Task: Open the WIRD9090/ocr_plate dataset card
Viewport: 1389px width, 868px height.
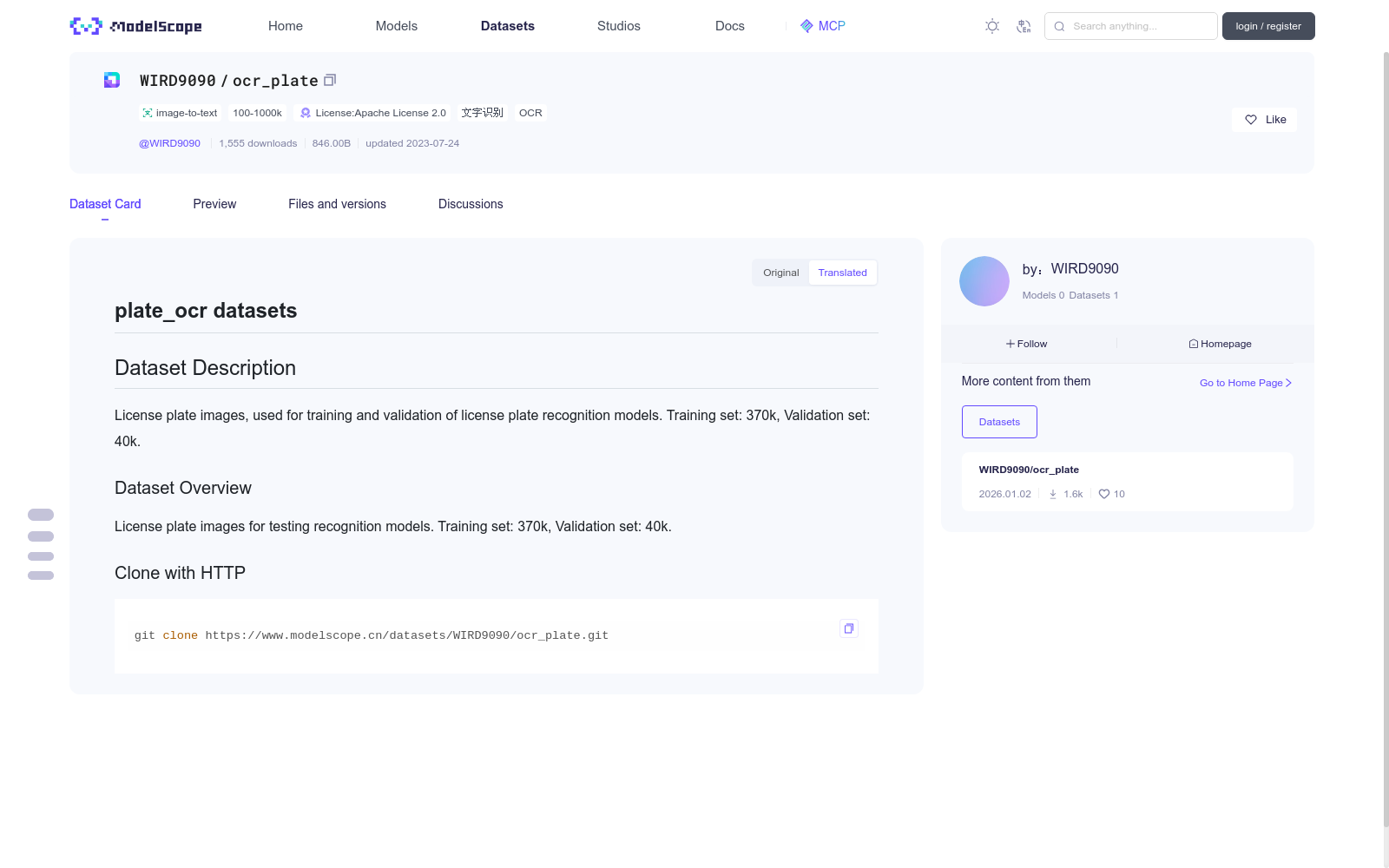Action: pos(1127,482)
